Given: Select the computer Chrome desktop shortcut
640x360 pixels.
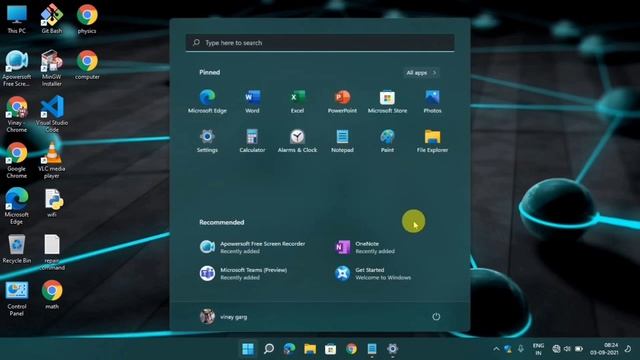Looking at the screenshot, I should (x=87, y=65).
